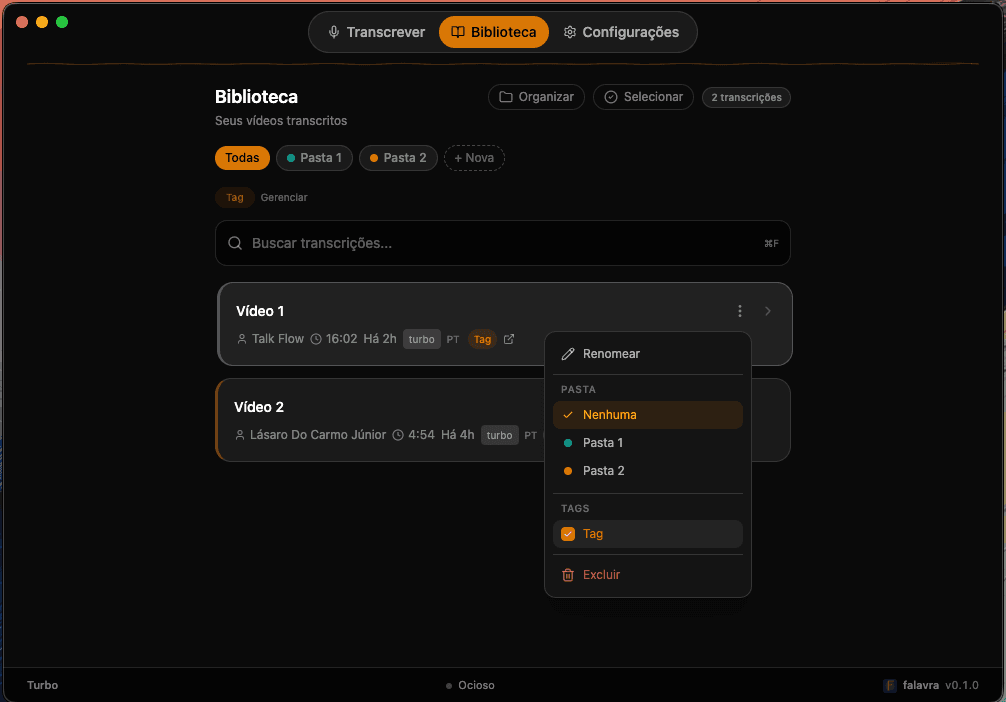1006x702 pixels.
Task: Select Pasta 1 from the PASTA menu
Action: (x=604, y=442)
